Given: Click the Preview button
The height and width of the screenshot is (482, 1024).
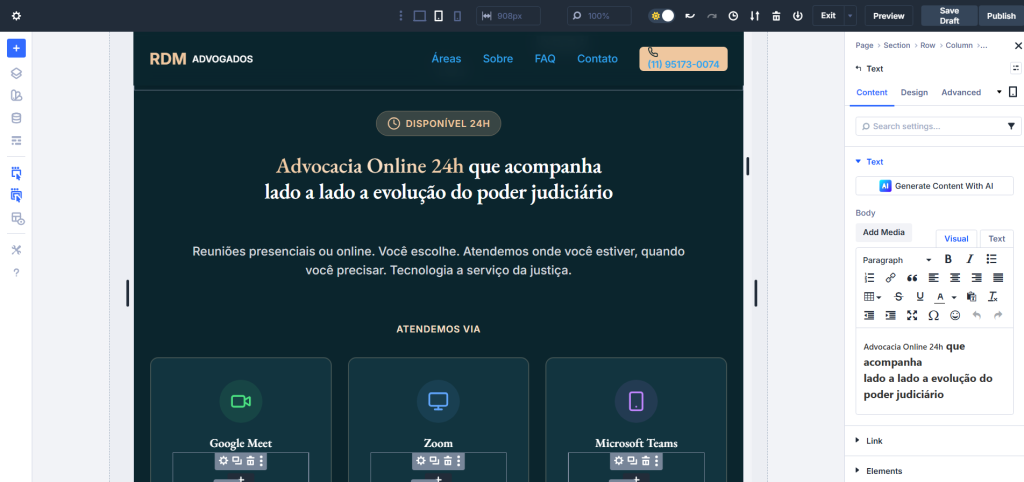Looking at the screenshot, I should click(889, 16).
